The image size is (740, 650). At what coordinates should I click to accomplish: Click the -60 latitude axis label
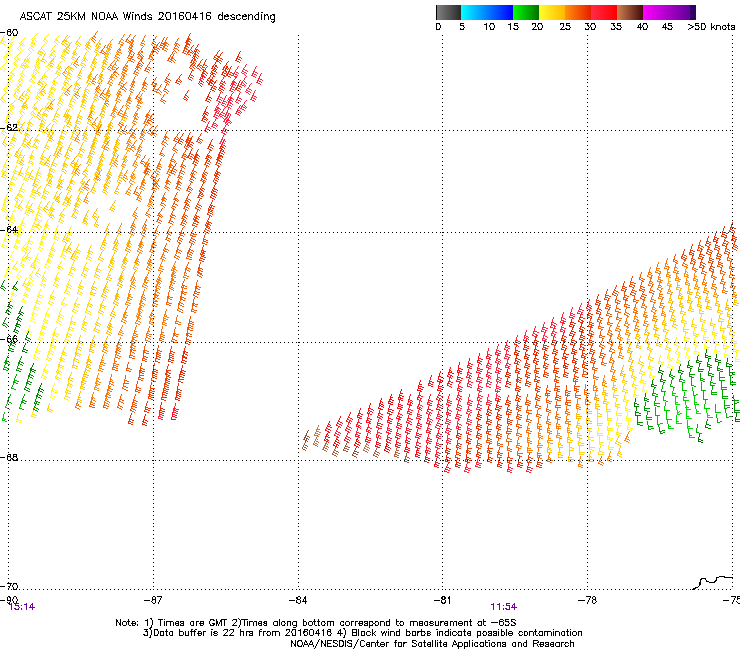pyautogui.click(x=9, y=33)
